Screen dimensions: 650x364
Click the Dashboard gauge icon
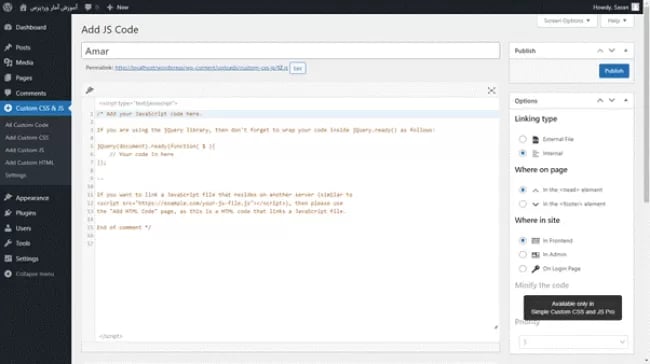(8, 27)
